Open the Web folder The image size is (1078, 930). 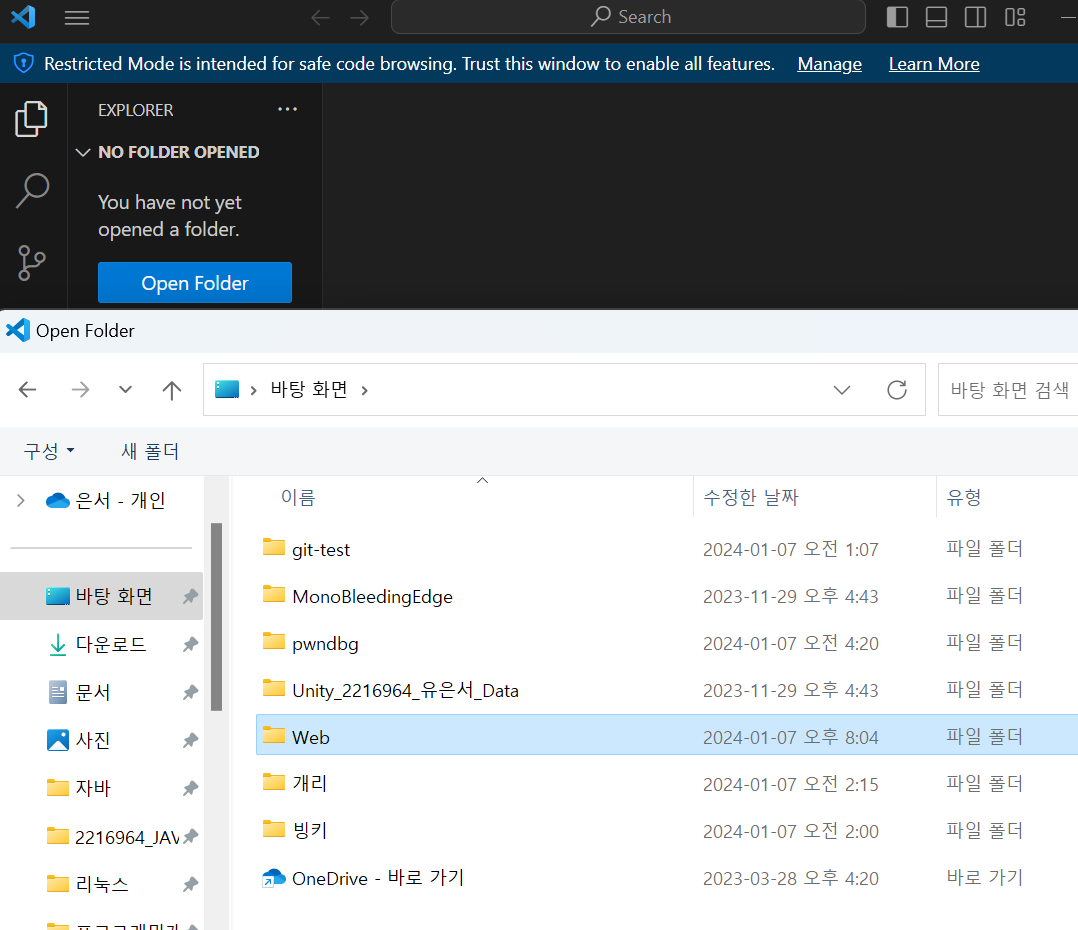tap(308, 736)
